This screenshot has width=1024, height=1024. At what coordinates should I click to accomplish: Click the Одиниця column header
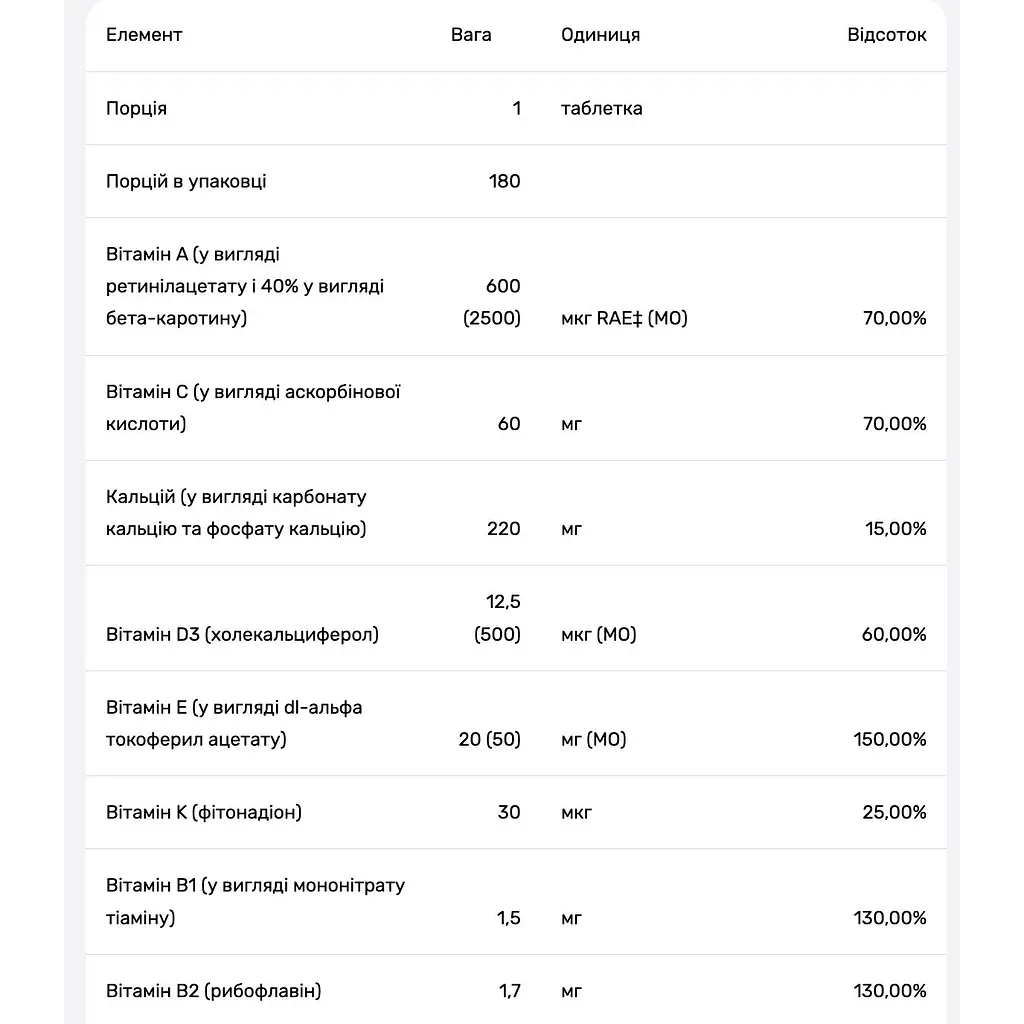[x=600, y=35]
